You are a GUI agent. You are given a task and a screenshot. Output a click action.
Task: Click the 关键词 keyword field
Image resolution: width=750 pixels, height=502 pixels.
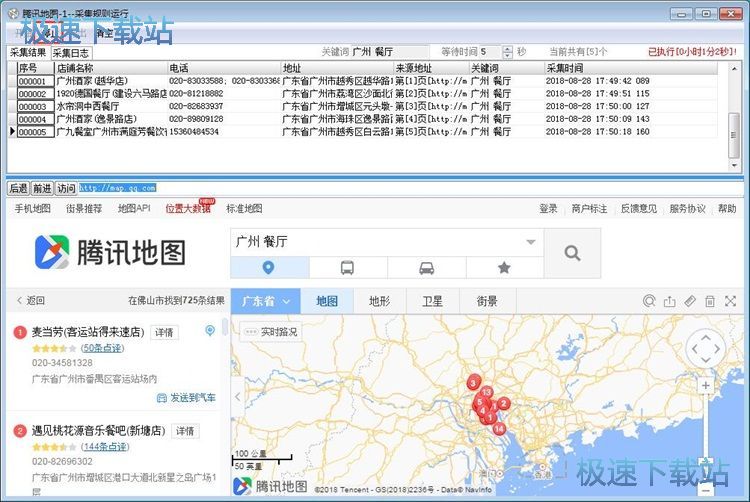[x=390, y=52]
